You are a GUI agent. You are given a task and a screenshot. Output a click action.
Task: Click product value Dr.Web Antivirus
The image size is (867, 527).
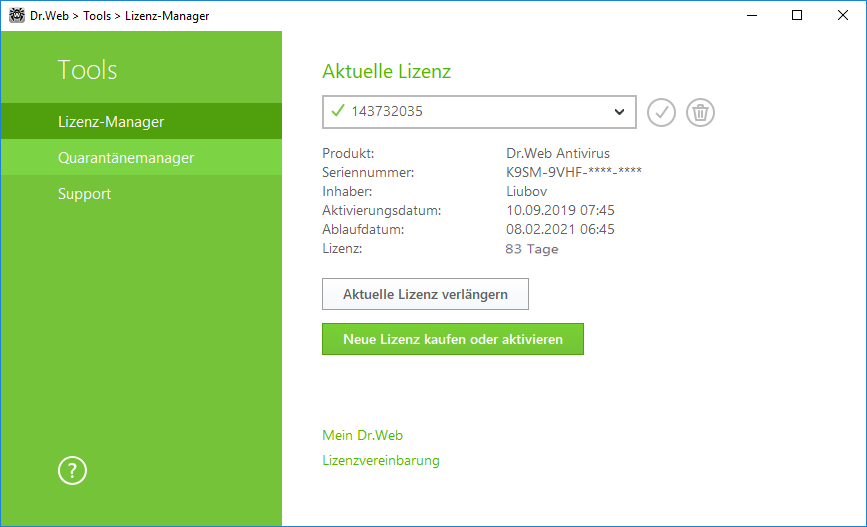[558, 153]
